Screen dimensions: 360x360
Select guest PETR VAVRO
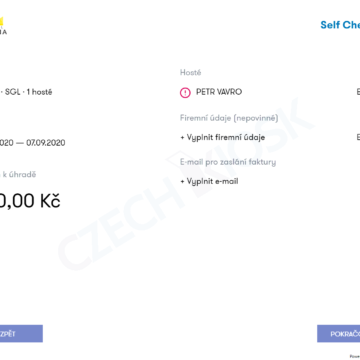(x=219, y=92)
